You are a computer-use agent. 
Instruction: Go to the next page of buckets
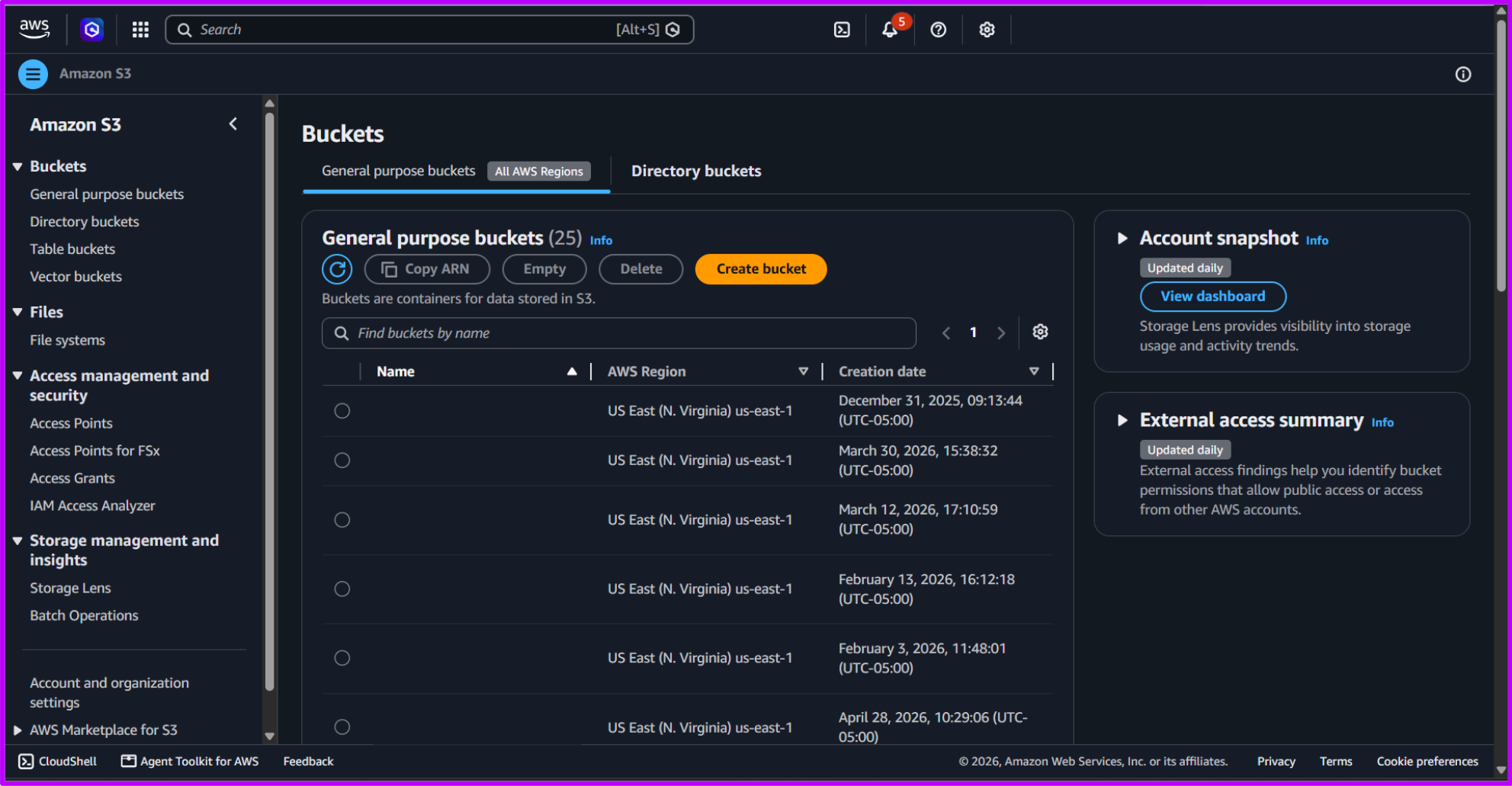[x=1001, y=333]
